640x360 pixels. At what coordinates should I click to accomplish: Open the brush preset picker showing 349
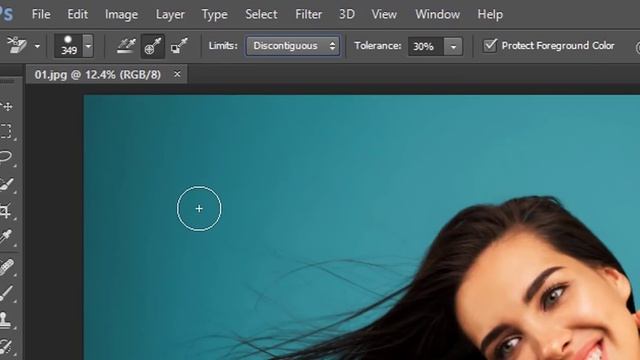tap(73, 45)
